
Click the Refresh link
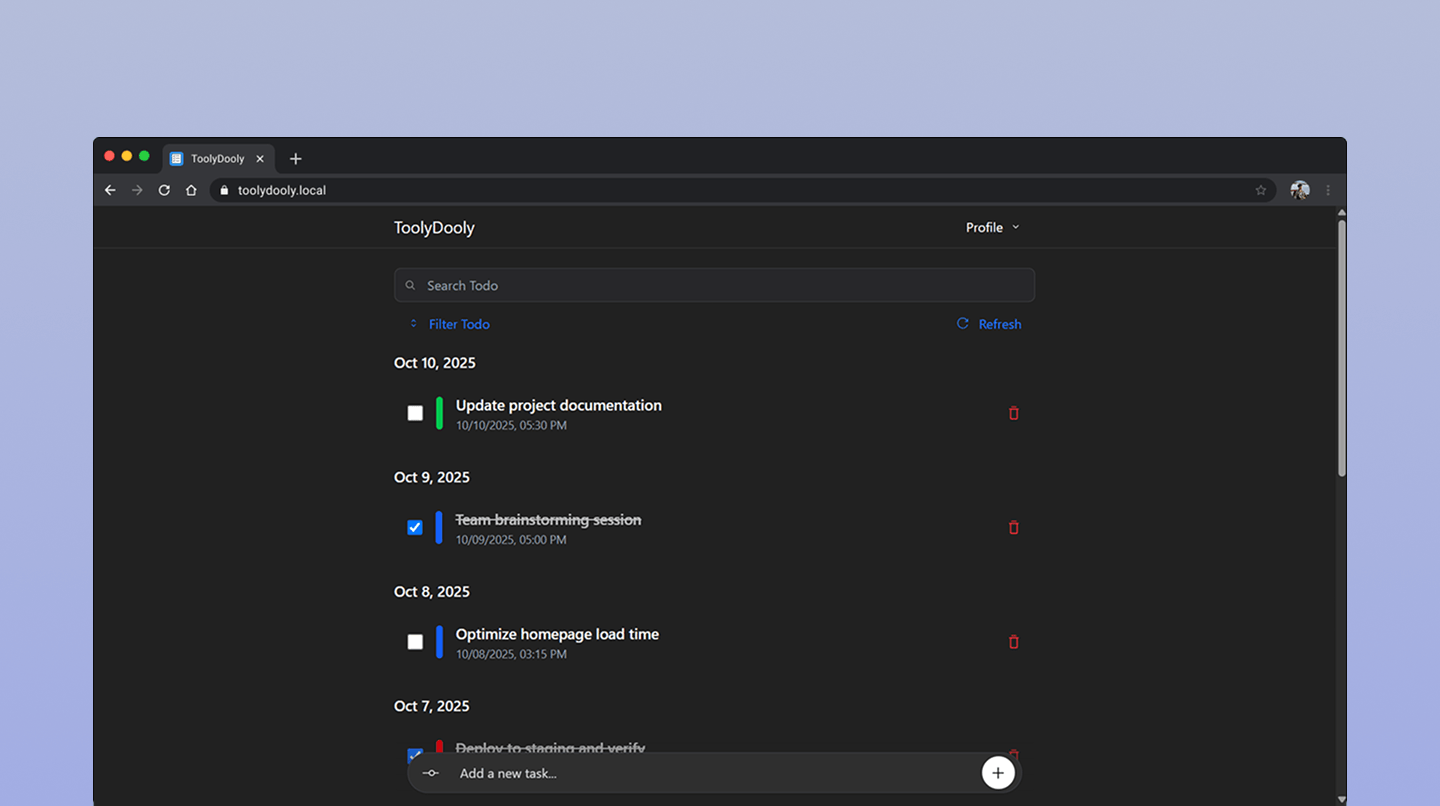tap(989, 324)
